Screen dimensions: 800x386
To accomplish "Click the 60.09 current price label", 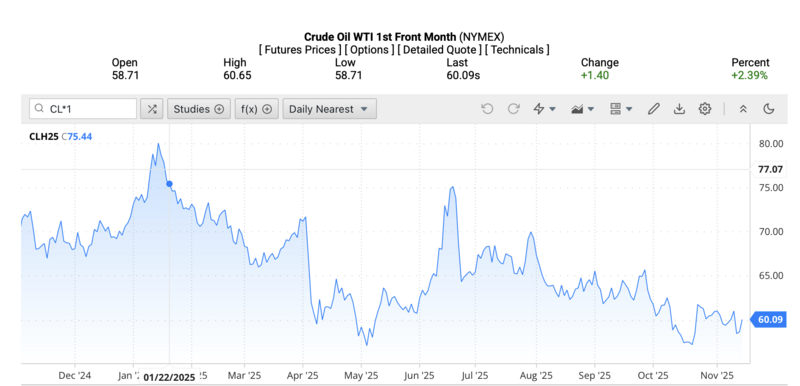I will click(x=770, y=320).
